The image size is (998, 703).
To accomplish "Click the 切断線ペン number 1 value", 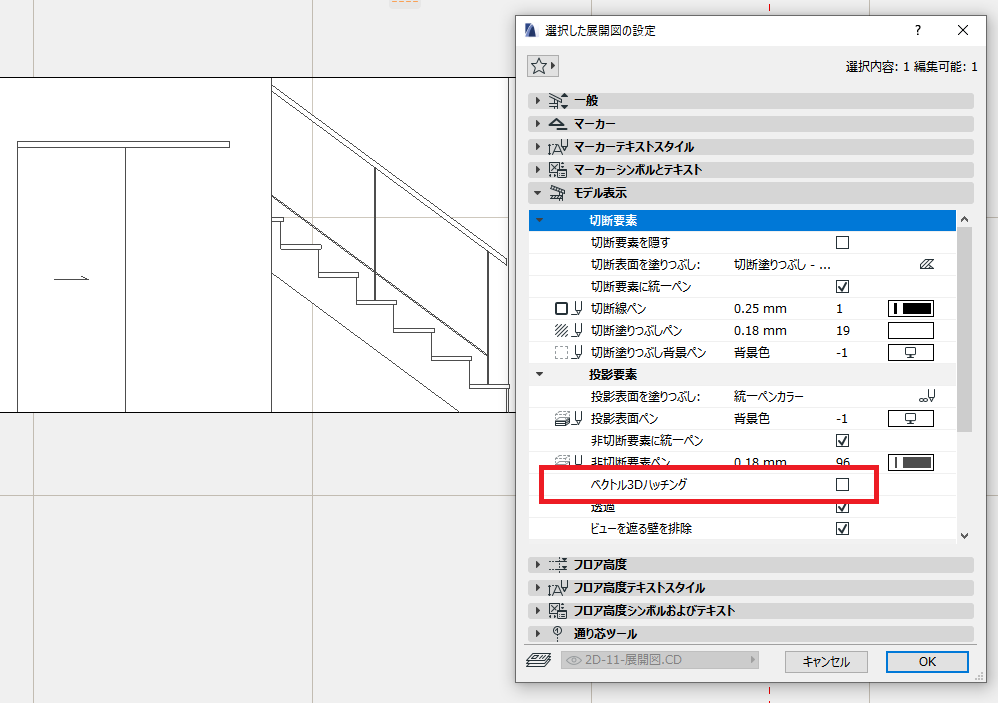I will pyautogui.click(x=839, y=309).
